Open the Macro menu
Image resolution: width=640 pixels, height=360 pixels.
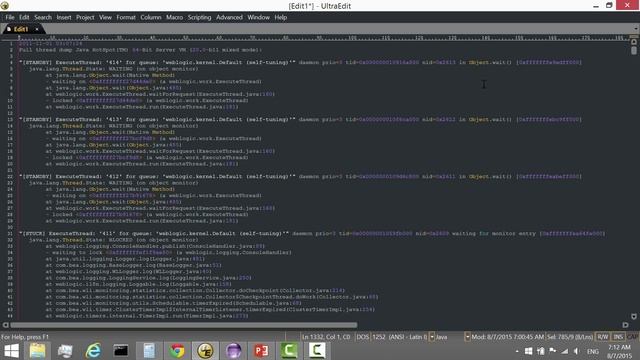point(174,17)
